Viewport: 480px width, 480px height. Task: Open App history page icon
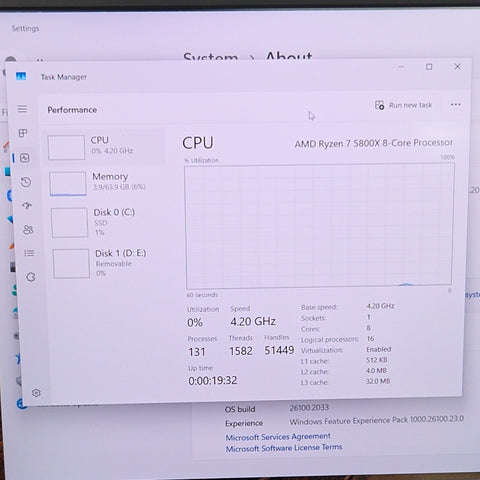[26, 182]
